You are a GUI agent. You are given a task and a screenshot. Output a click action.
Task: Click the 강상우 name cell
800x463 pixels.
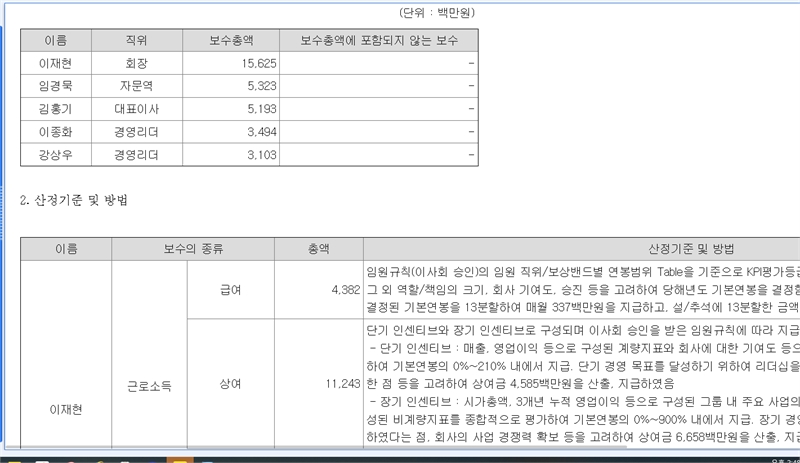pyautogui.click(x=56, y=155)
